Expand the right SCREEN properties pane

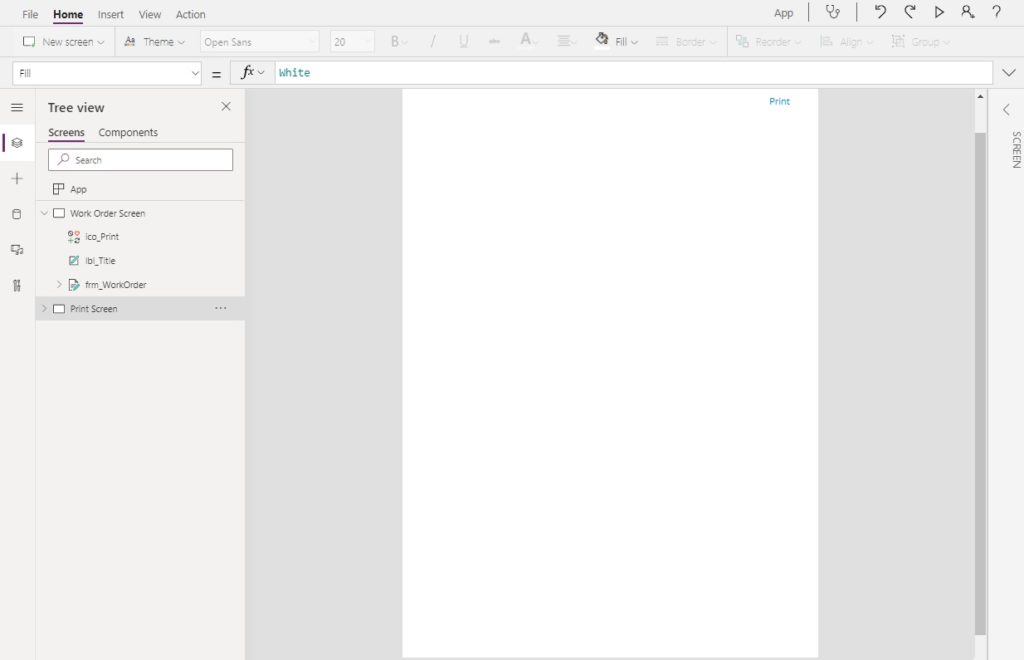[1006, 110]
